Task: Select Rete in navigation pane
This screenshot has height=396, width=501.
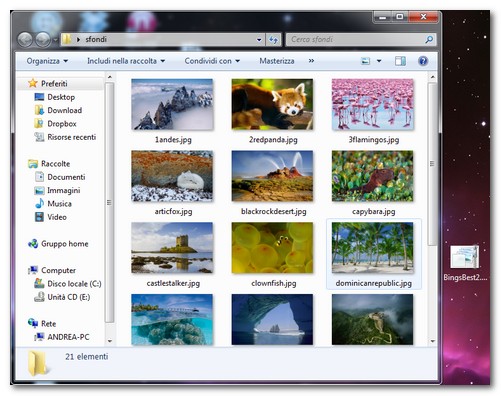Action: [x=48, y=324]
